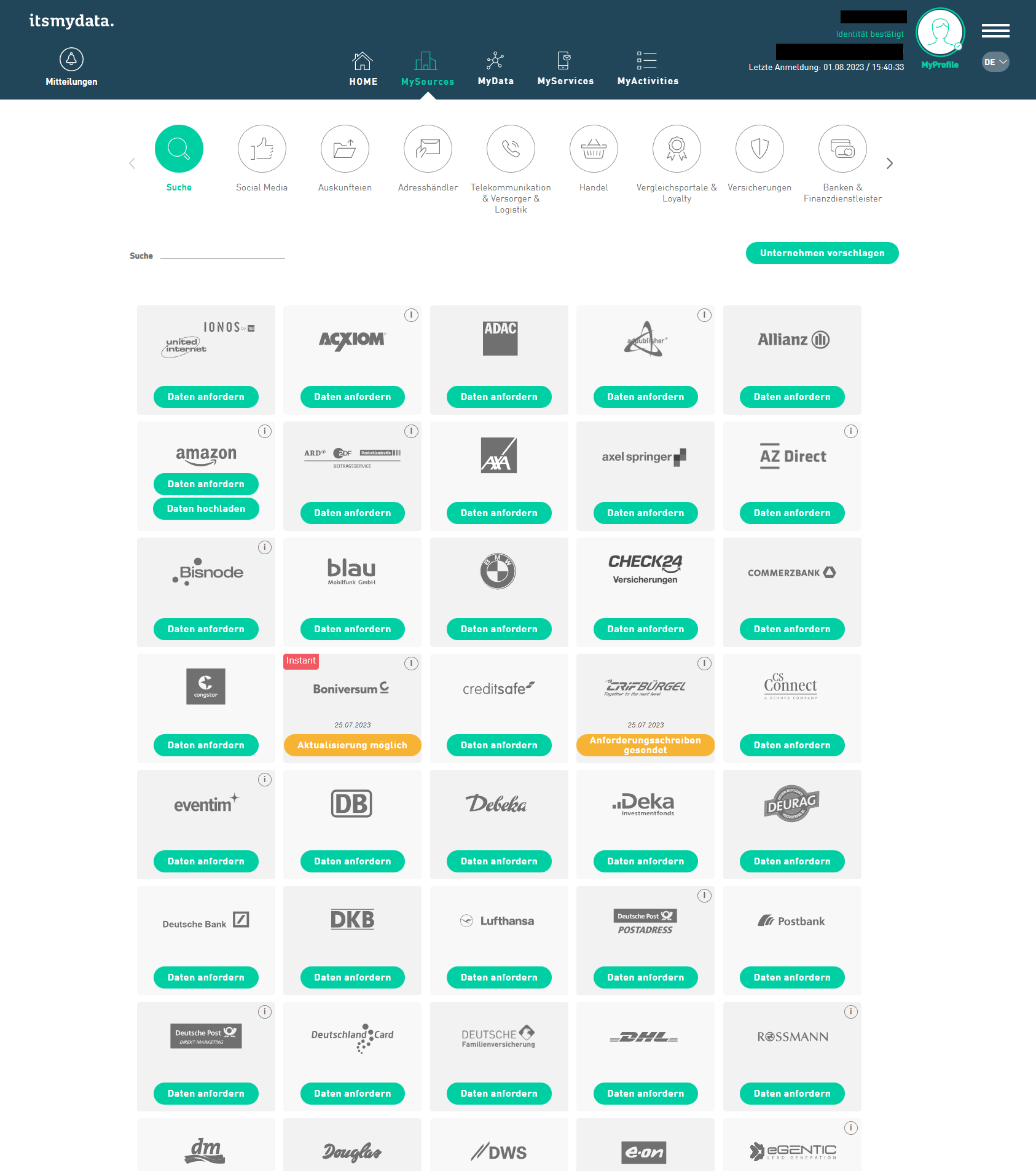Select Vergleichsportale & Loyalty badge category

tap(677, 149)
